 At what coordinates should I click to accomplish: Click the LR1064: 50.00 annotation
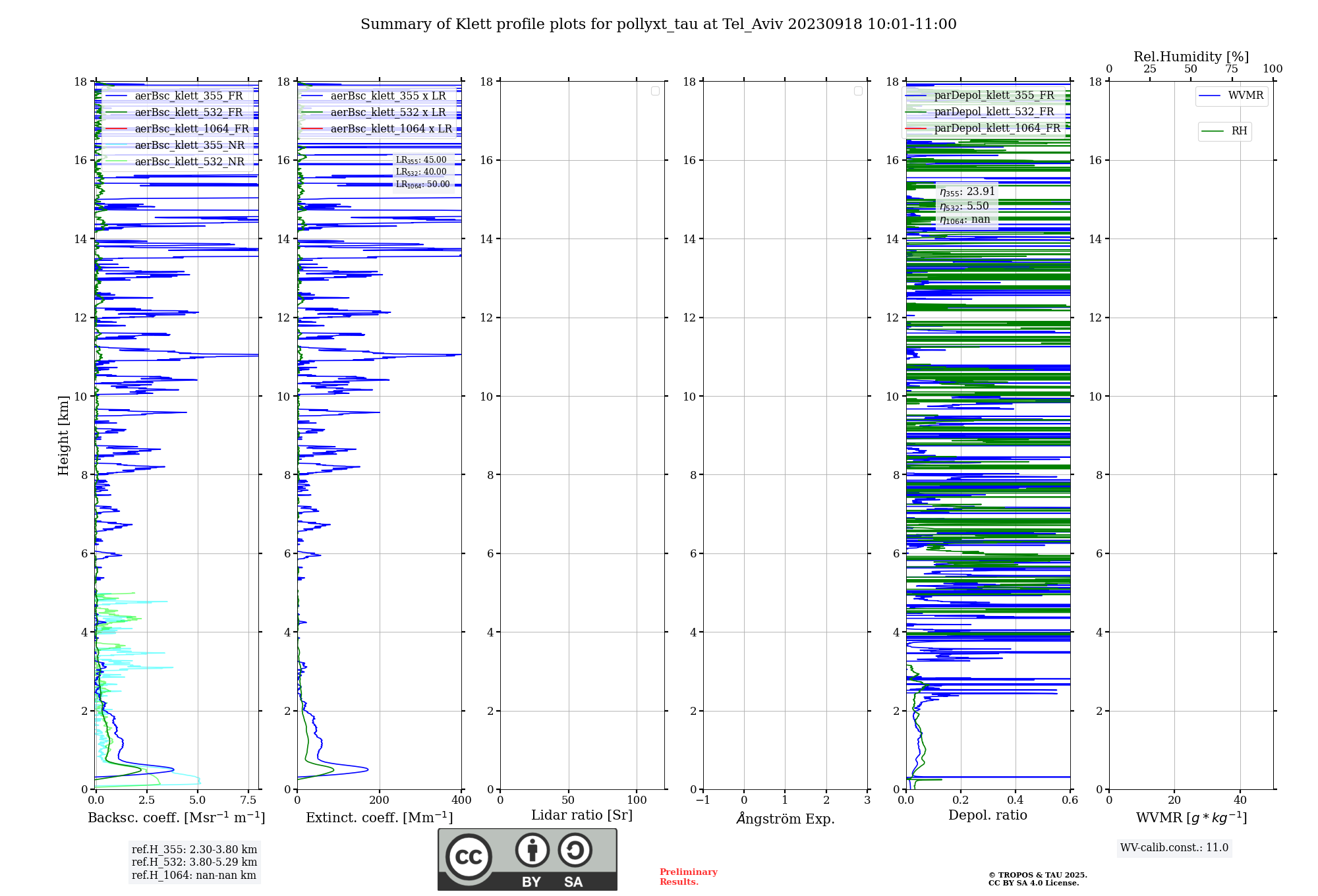pyautogui.click(x=422, y=184)
